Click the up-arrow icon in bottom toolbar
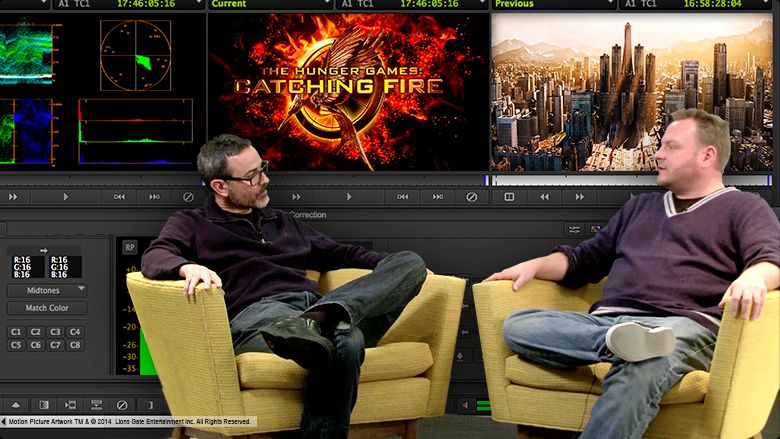This screenshot has height=439, width=780. tap(15, 405)
